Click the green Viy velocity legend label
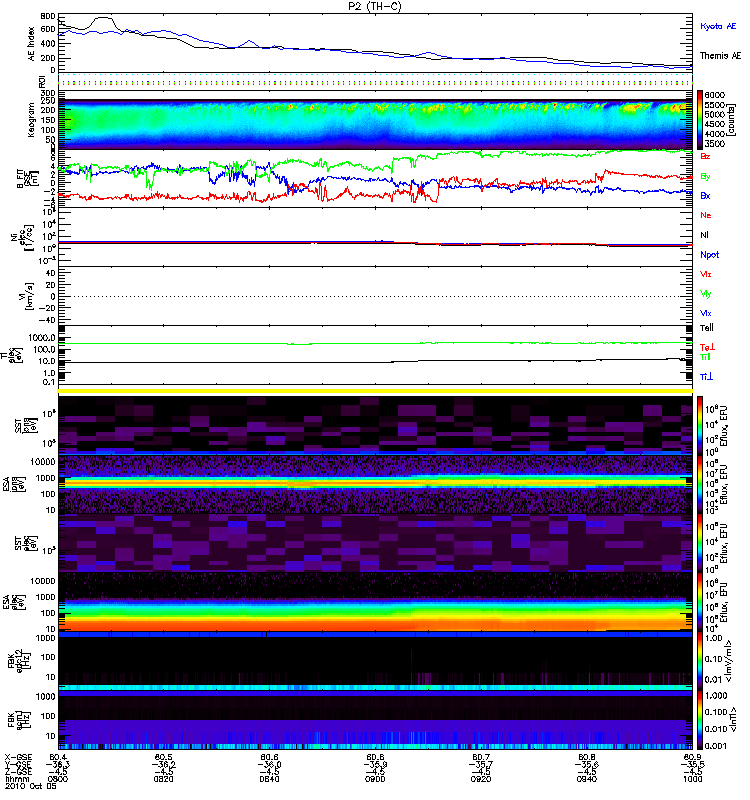750x800 pixels. [705, 294]
